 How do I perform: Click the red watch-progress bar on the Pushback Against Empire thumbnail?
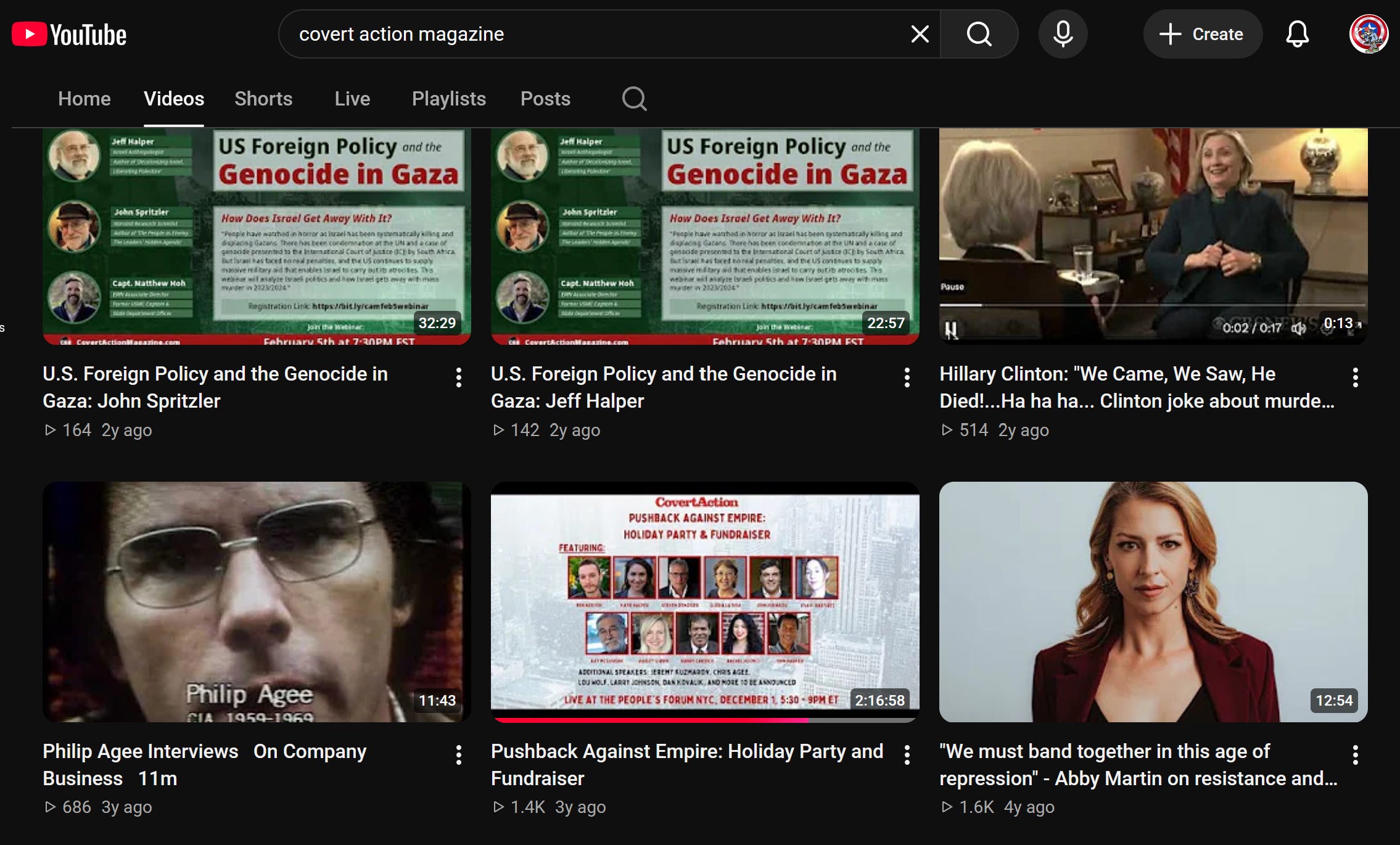tap(651, 720)
